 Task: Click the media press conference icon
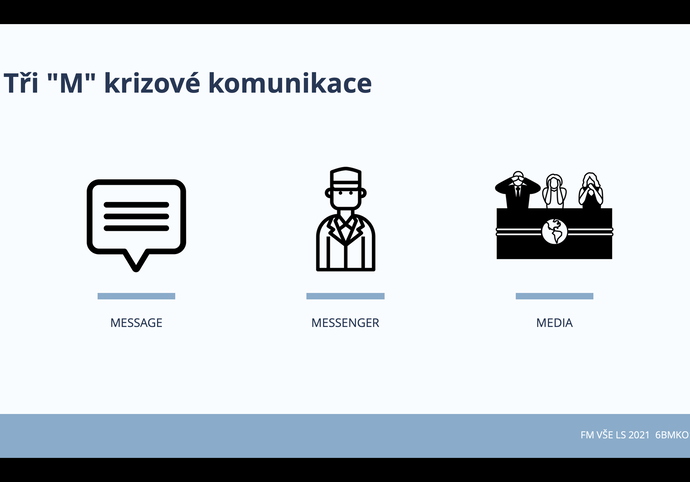pyautogui.click(x=554, y=215)
